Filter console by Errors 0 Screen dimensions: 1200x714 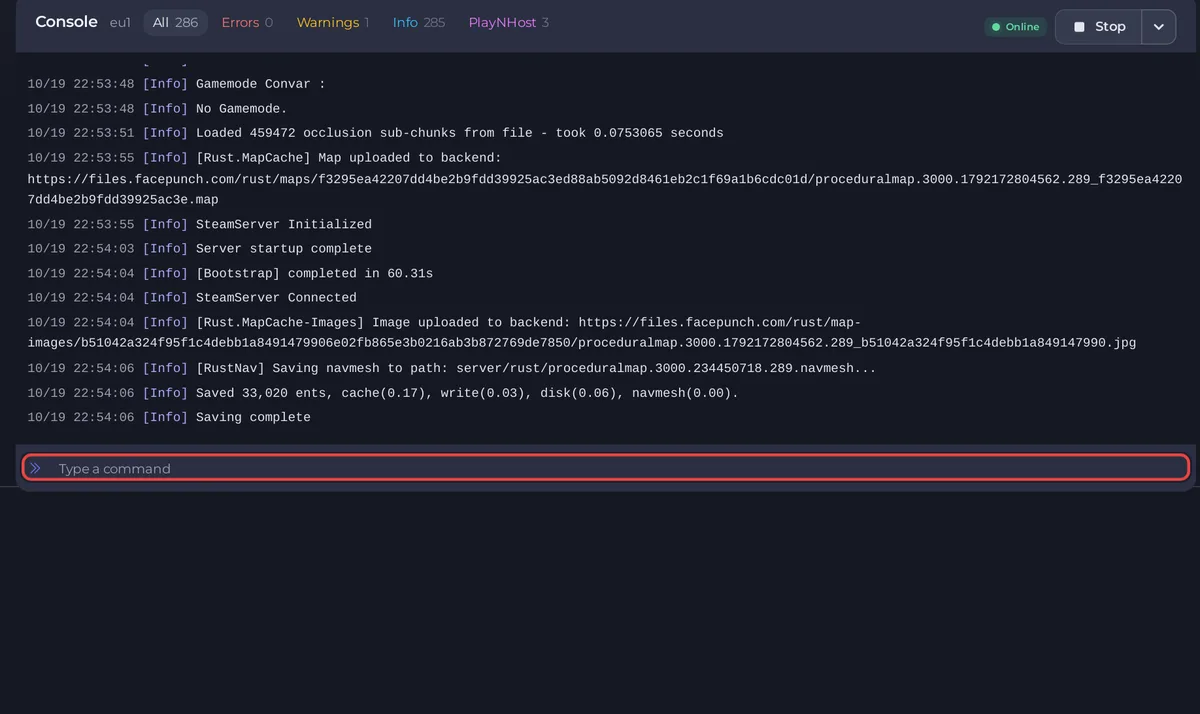coord(247,23)
